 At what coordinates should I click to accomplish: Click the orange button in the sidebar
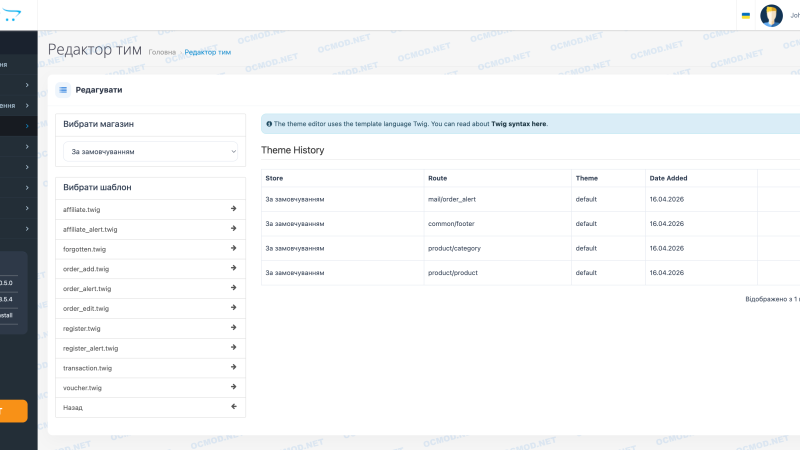pyautogui.click(x=13, y=411)
